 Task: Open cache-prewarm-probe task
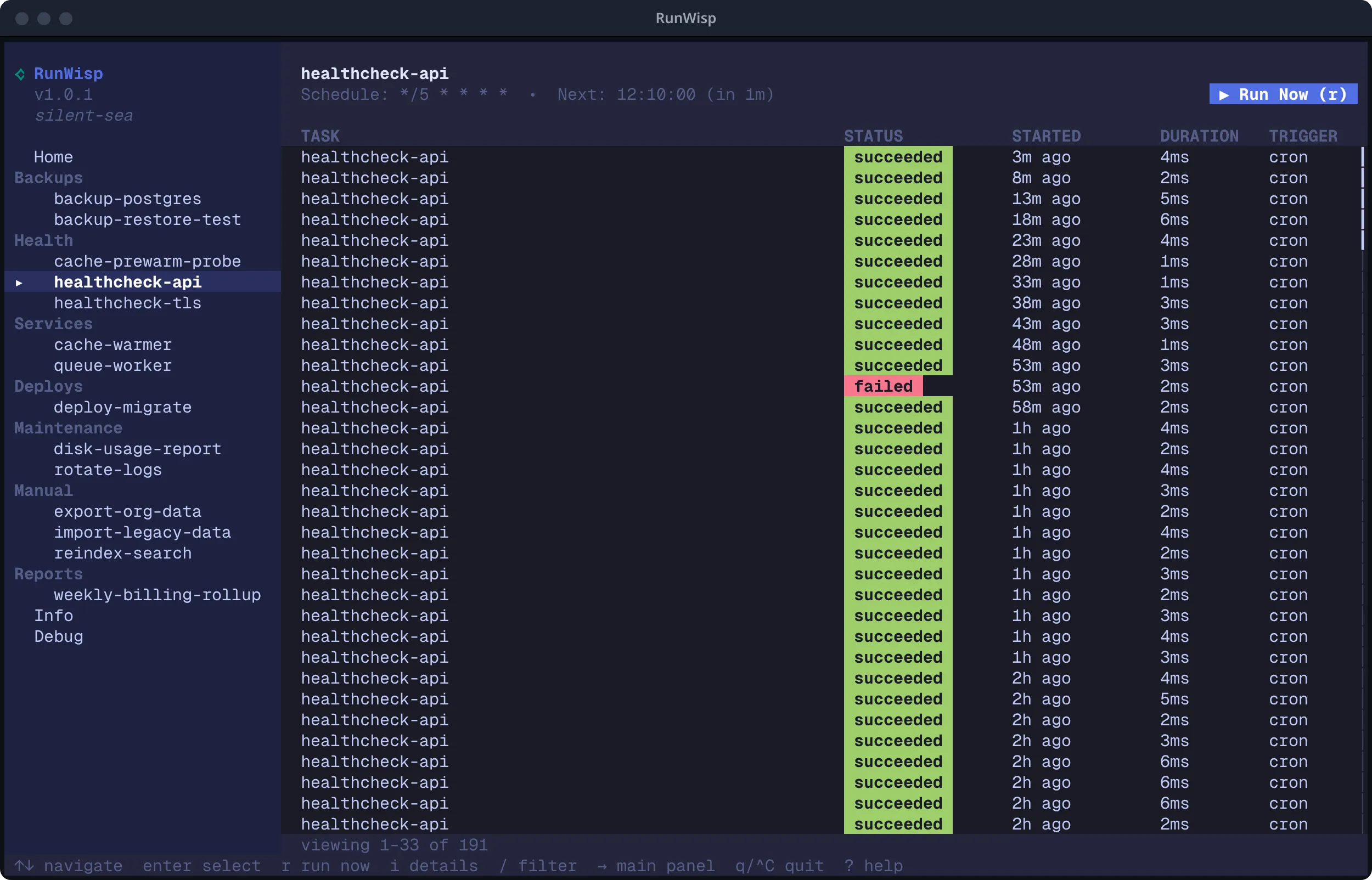point(148,261)
